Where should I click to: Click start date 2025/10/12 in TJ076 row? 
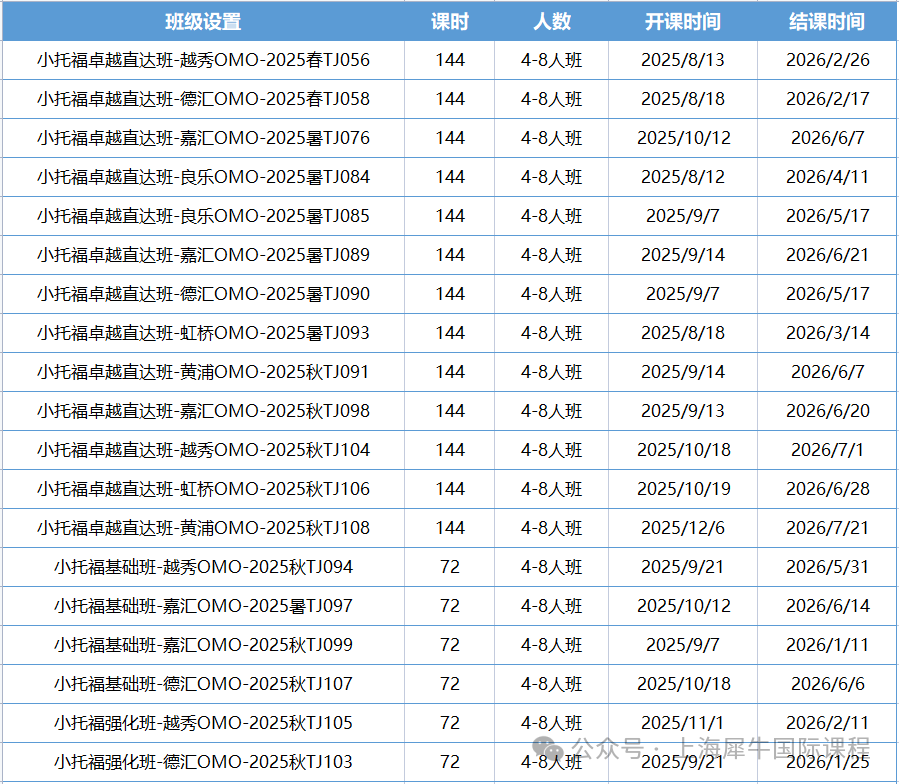pos(683,138)
